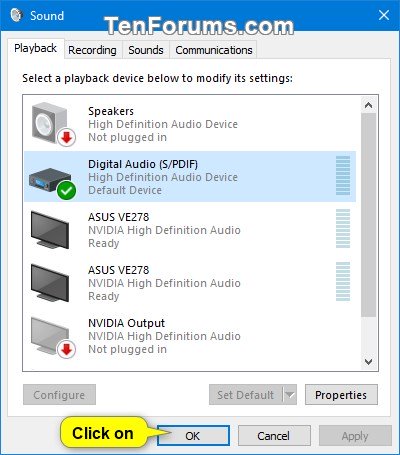Close the Sound dialog window
The height and width of the screenshot is (455, 400).
click(x=384, y=15)
